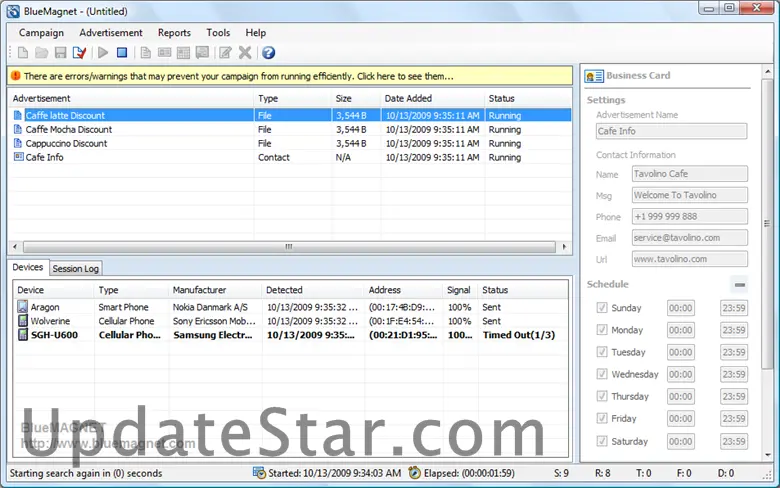Click the Advertisement Name field Cafe Info
The height and width of the screenshot is (488, 780).
(x=672, y=131)
